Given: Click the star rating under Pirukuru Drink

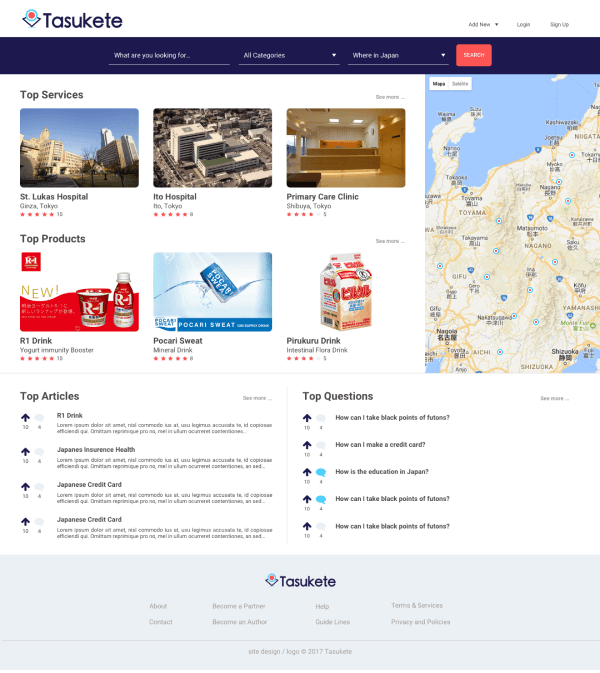Looking at the screenshot, I should pos(303,358).
